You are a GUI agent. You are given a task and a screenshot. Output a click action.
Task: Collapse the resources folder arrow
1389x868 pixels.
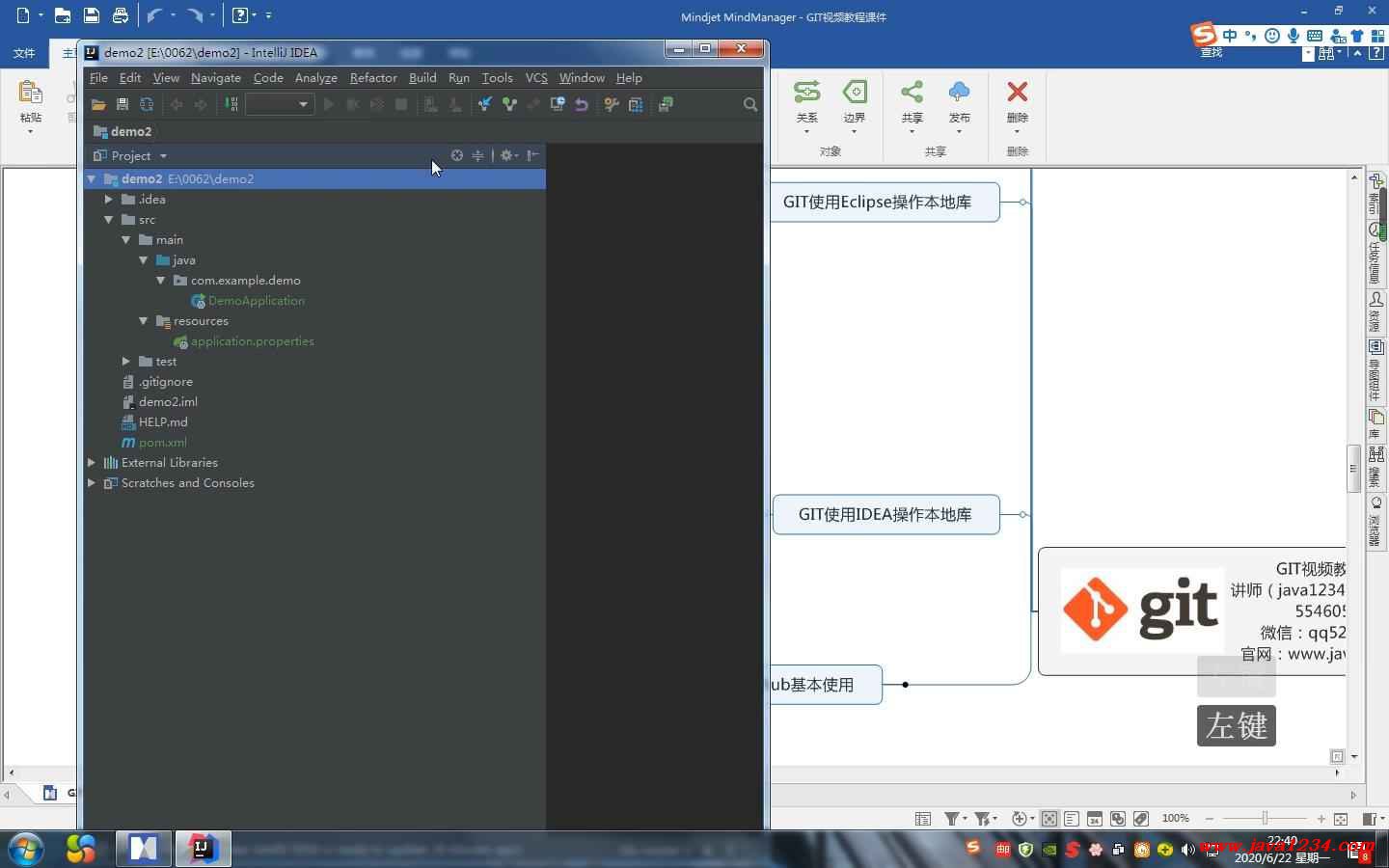click(x=144, y=320)
